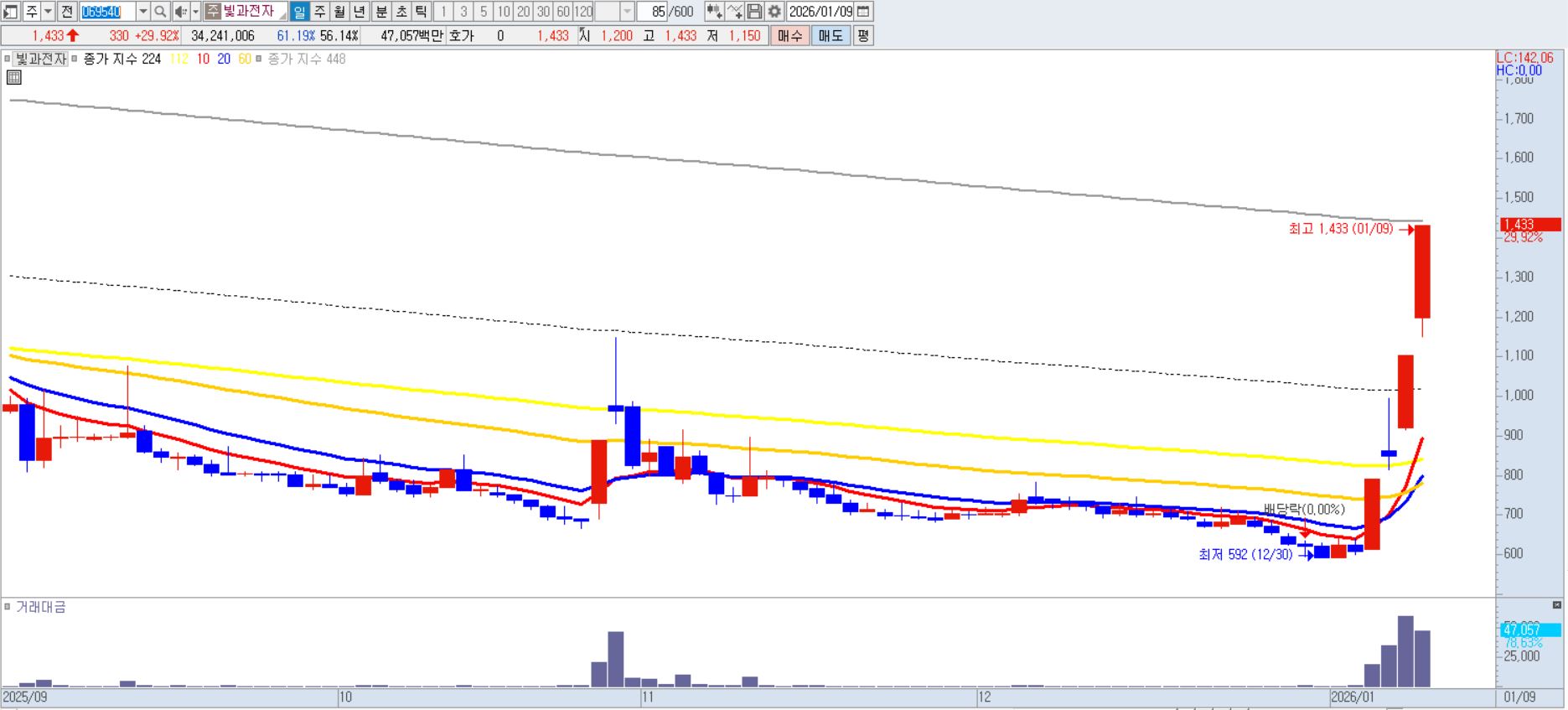Switch to 일 daily chart period
Screen dimensions: 1568x710
pyautogui.click(x=299, y=12)
